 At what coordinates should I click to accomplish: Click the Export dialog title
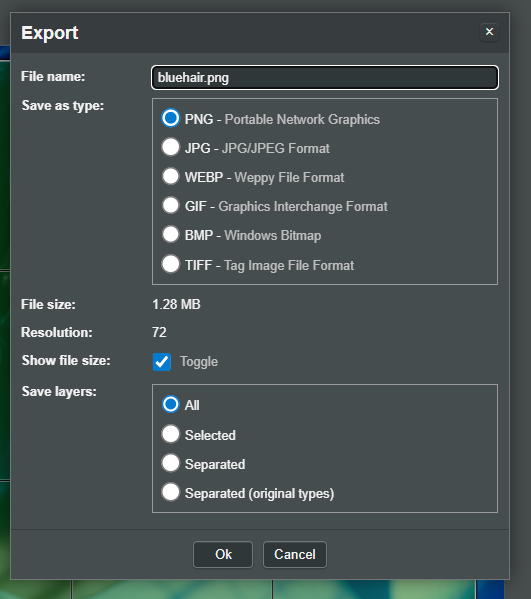(50, 33)
